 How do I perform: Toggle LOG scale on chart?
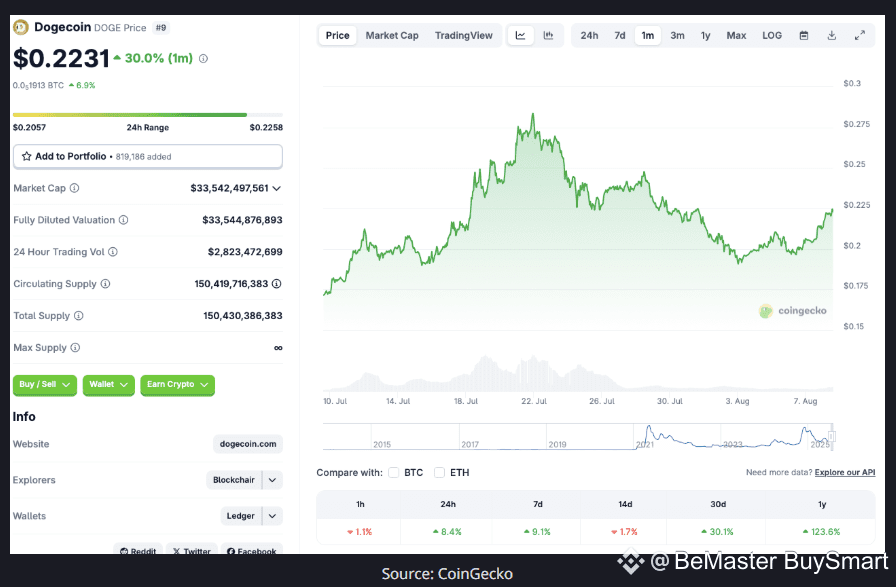772,35
